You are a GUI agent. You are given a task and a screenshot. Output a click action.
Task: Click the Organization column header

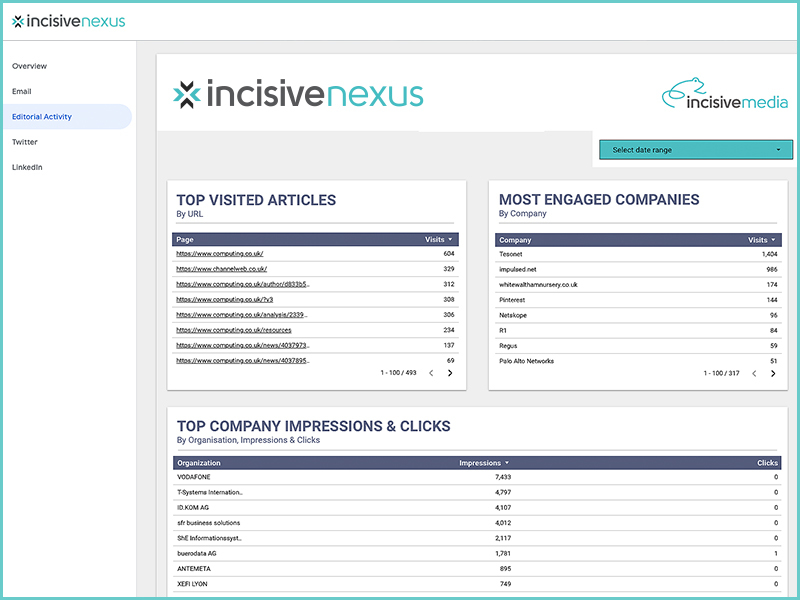tap(199, 463)
